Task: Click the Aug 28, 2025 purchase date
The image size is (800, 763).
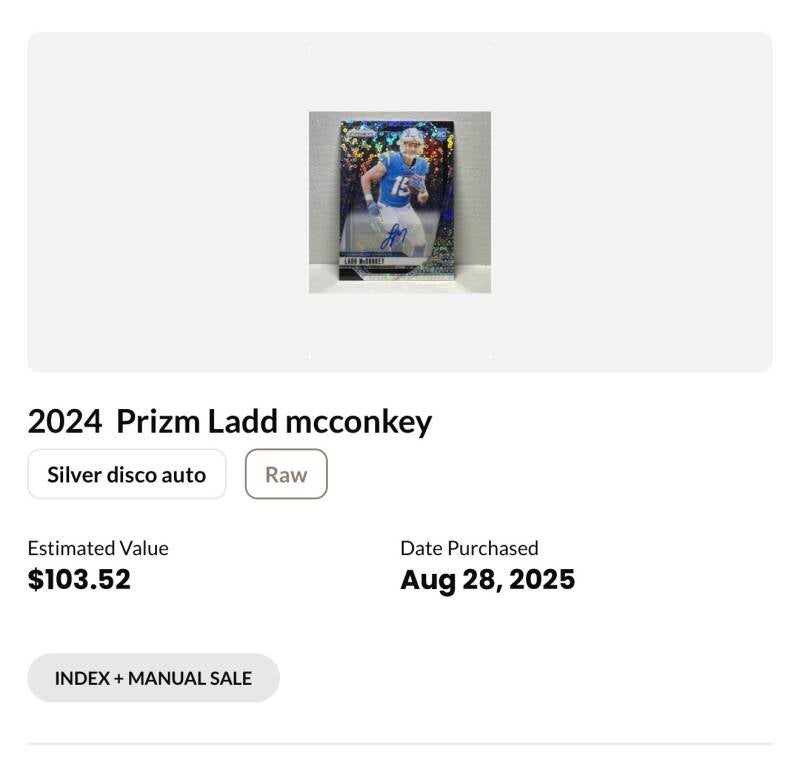Action: click(x=487, y=580)
